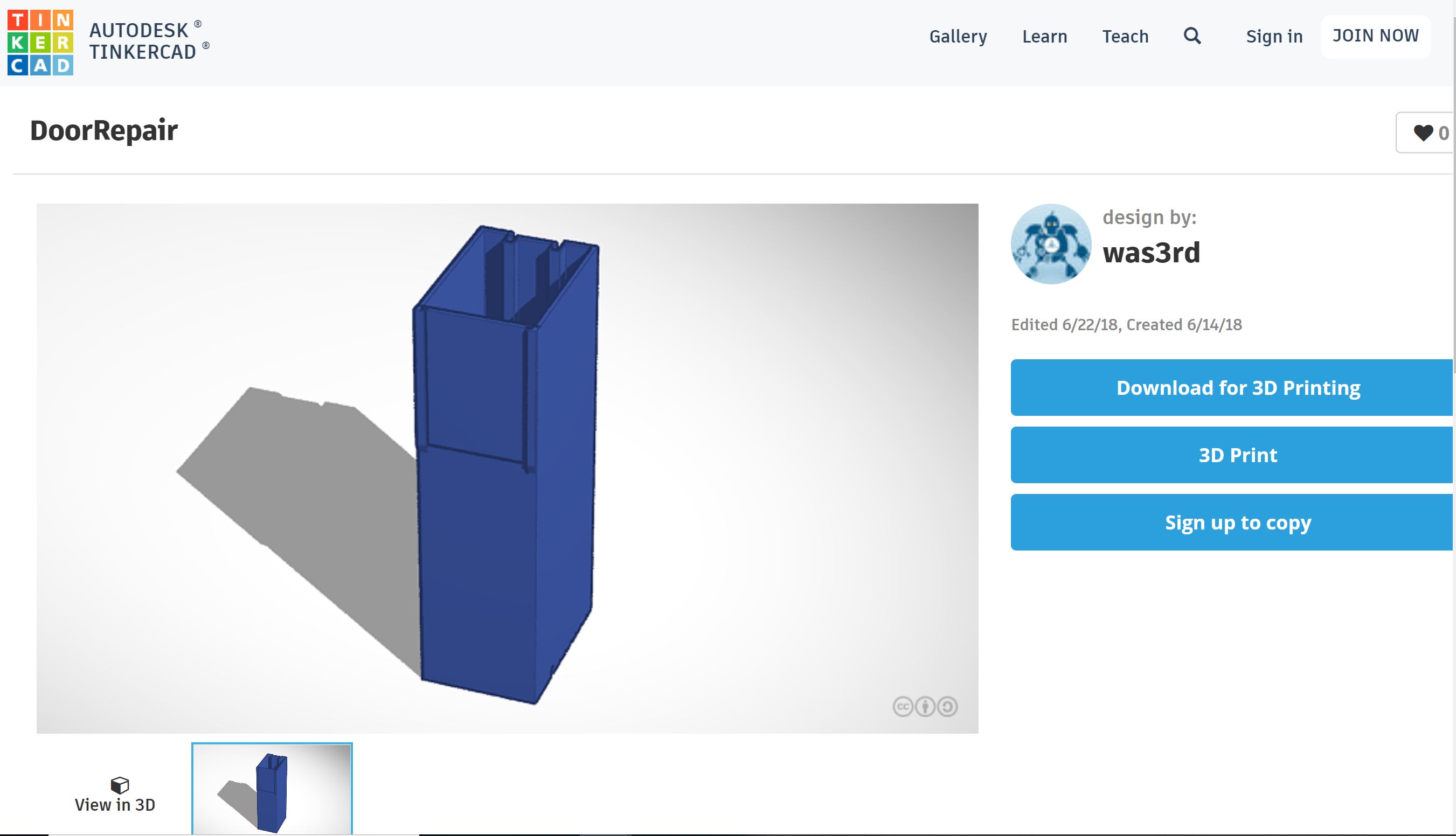Open the search magnifier icon

(1192, 36)
